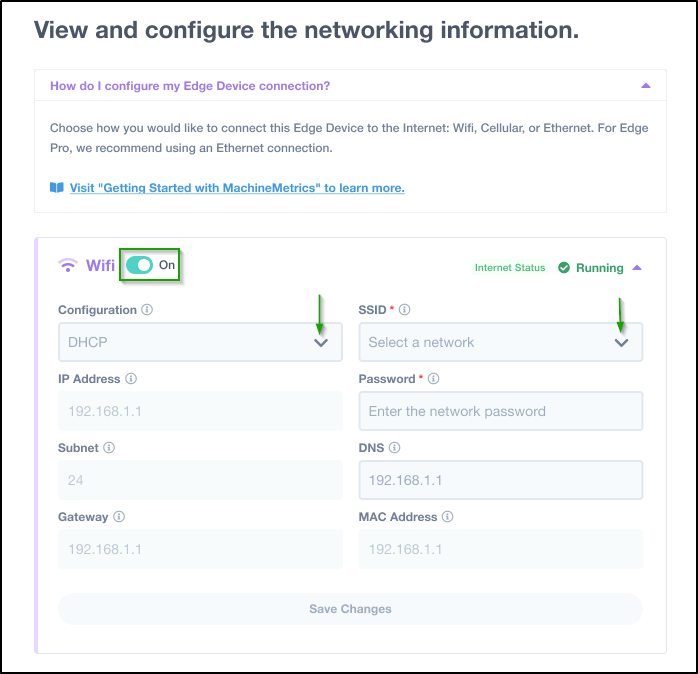698x674 pixels.
Task: Click the Save Changes button
Action: (x=350, y=609)
